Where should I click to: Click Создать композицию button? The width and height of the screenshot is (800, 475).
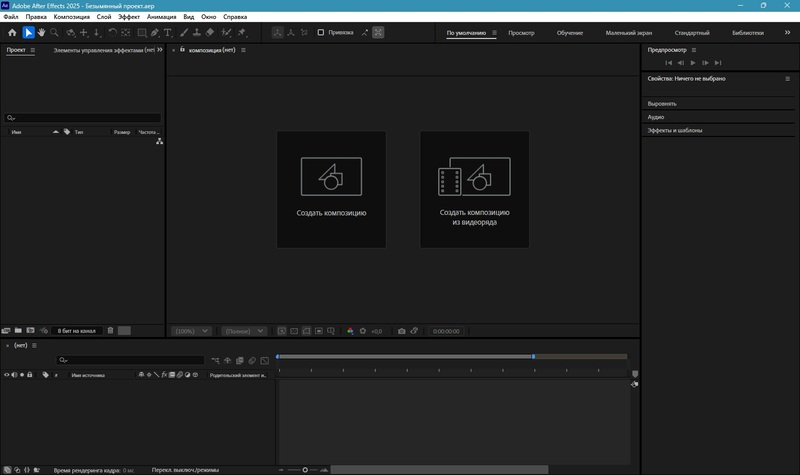pos(331,189)
